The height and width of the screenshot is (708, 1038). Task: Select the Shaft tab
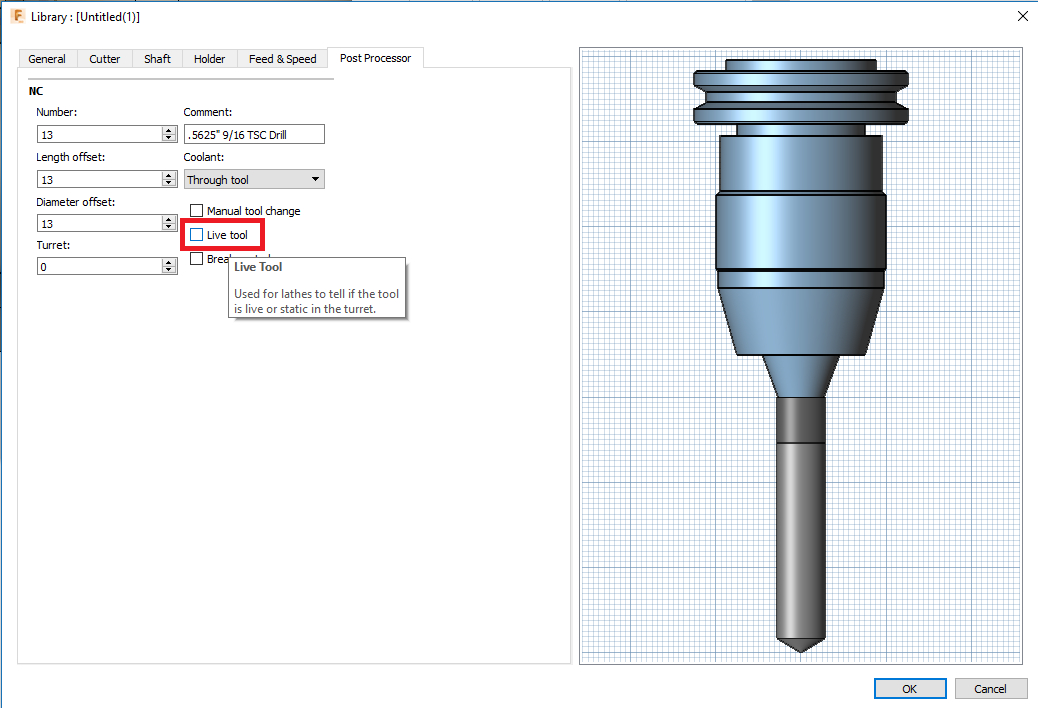point(156,58)
